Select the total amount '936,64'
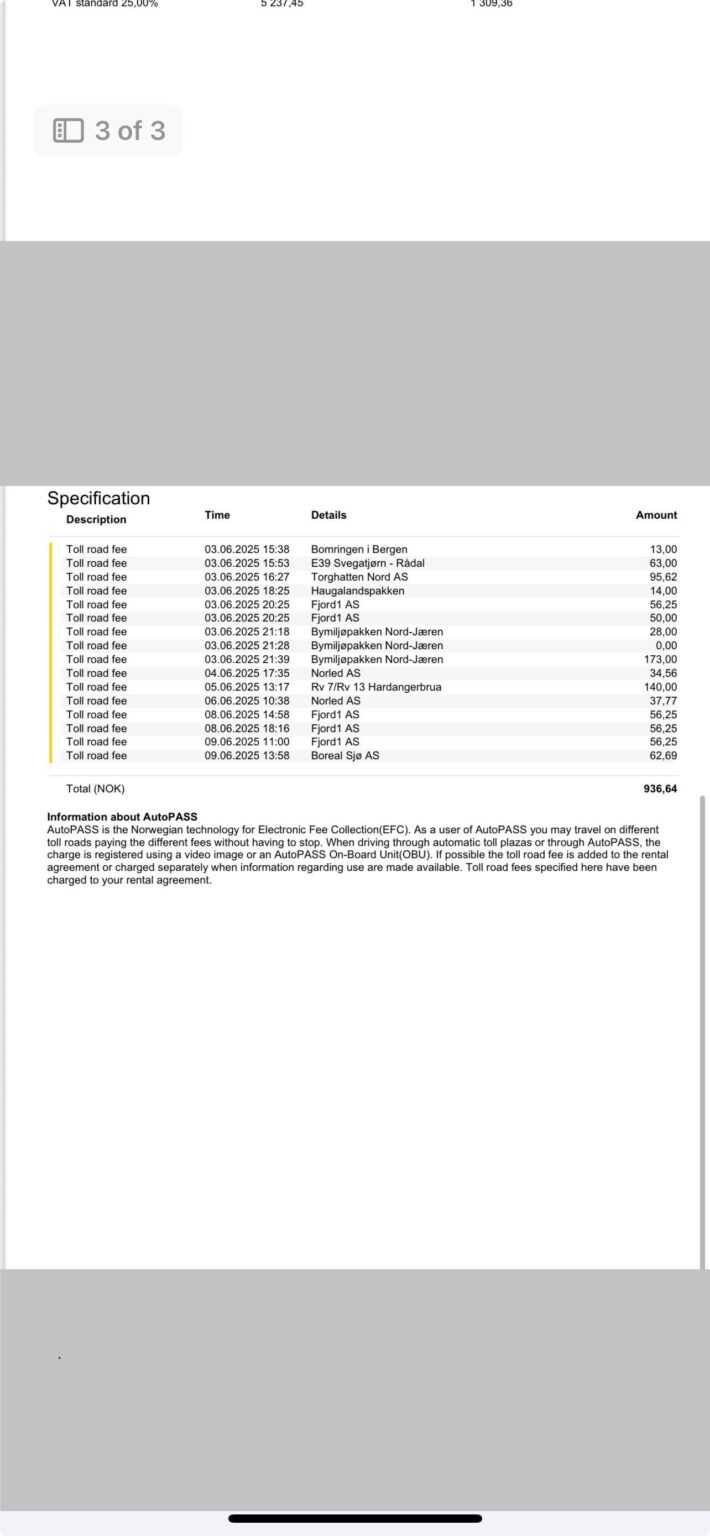The width and height of the screenshot is (710, 1536). tap(660, 789)
